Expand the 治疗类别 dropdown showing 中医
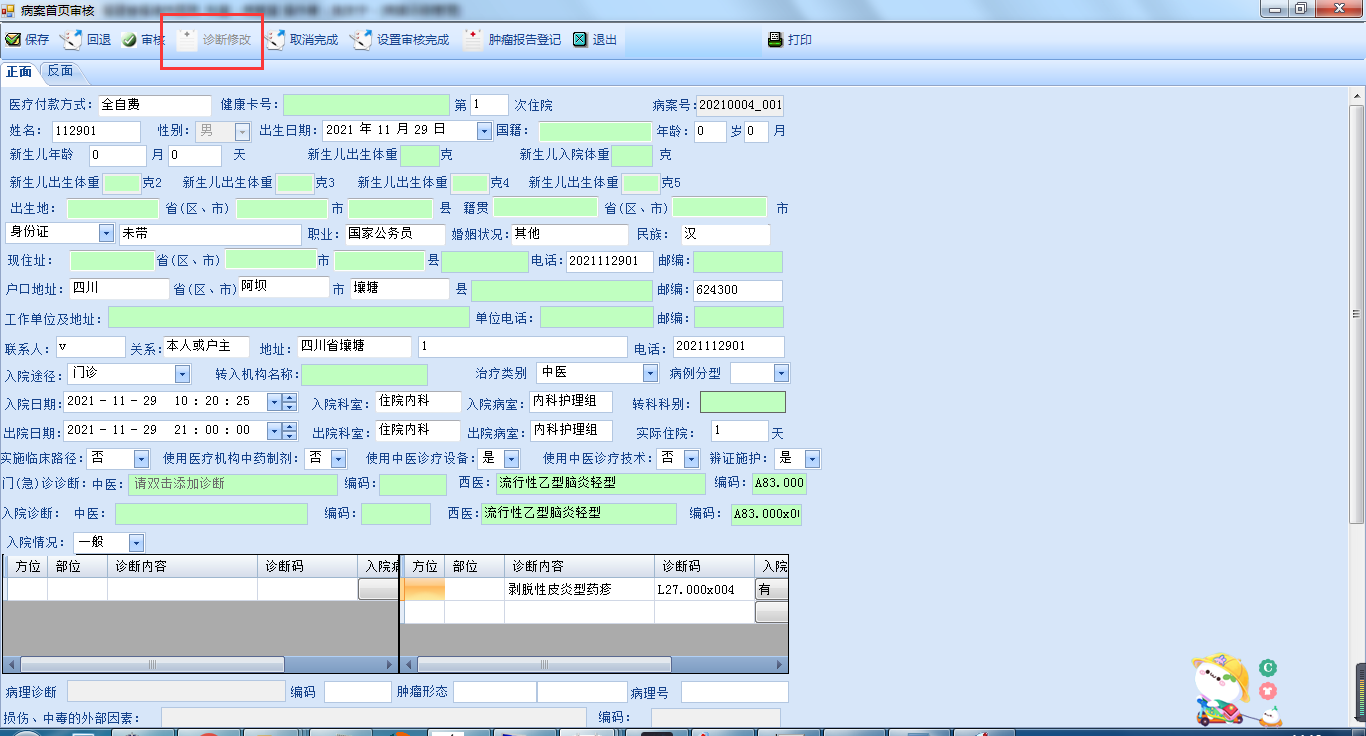Viewport: 1366px width, 736px height. (650, 374)
